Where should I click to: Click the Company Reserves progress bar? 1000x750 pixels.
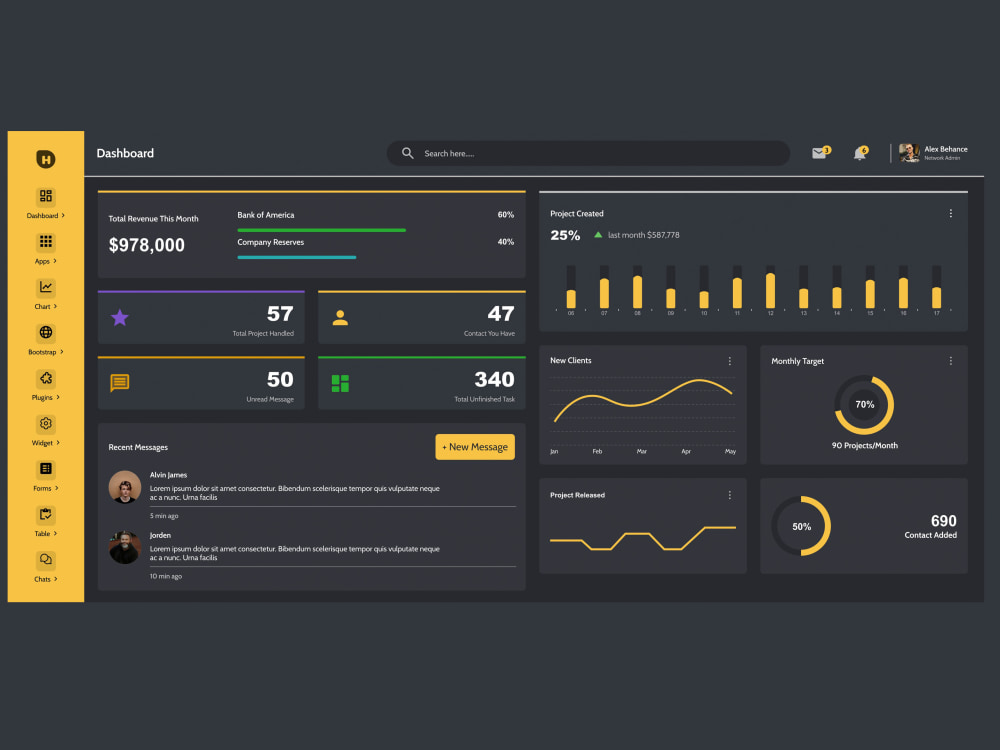(297, 257)
